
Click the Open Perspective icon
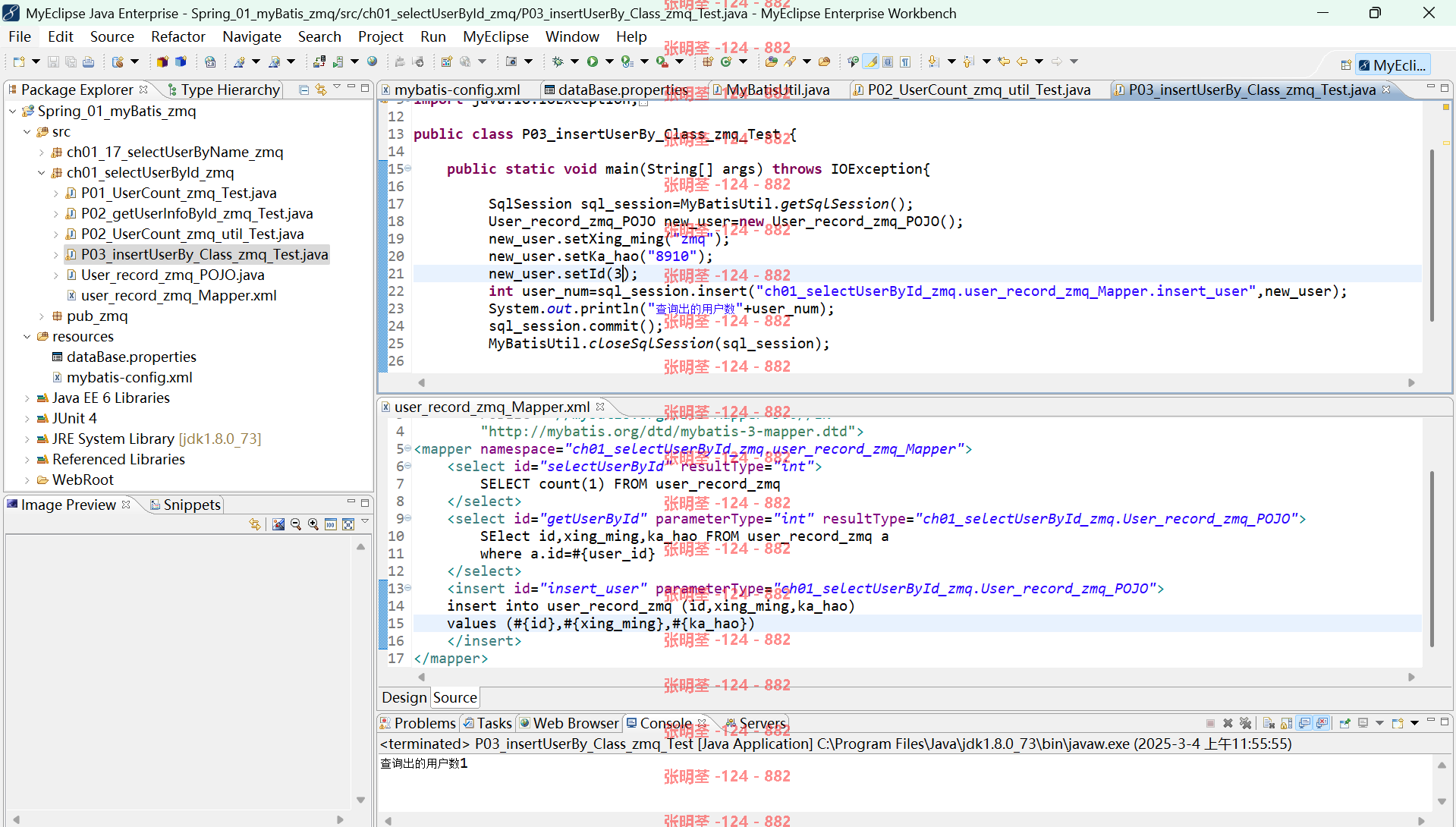pos(1346,65)
